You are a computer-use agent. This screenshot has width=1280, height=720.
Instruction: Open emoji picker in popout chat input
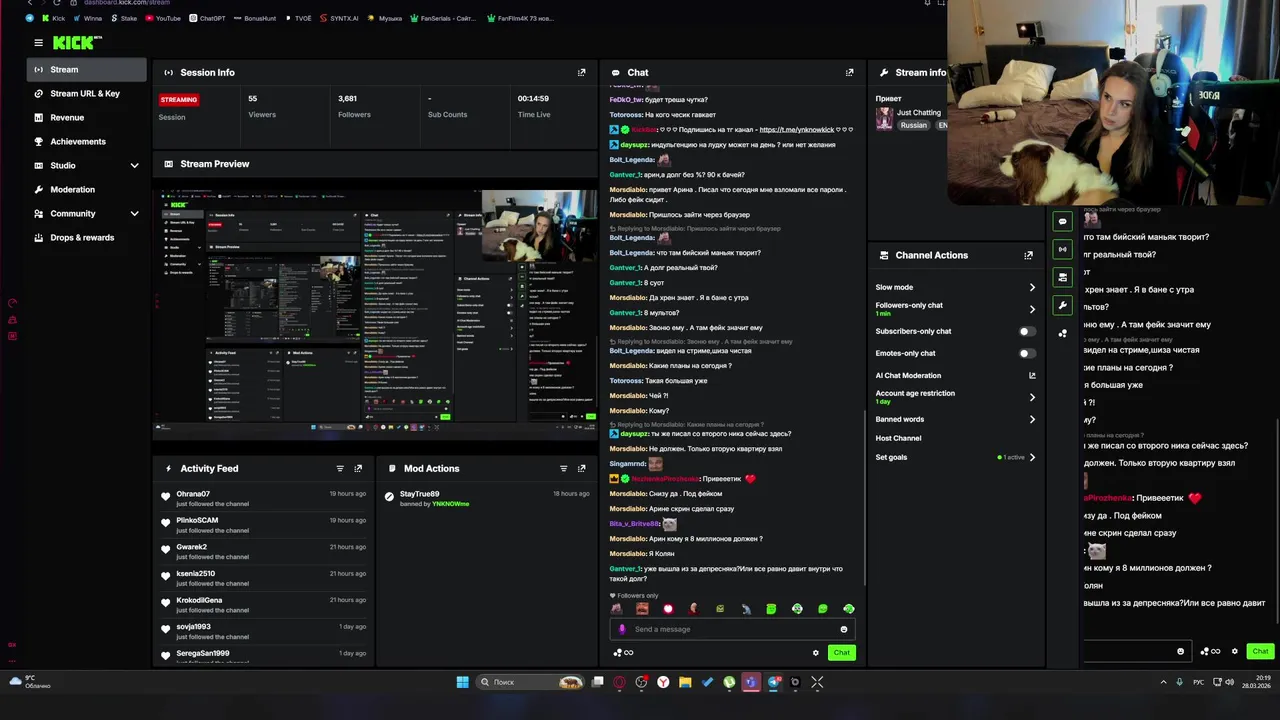1180,651
